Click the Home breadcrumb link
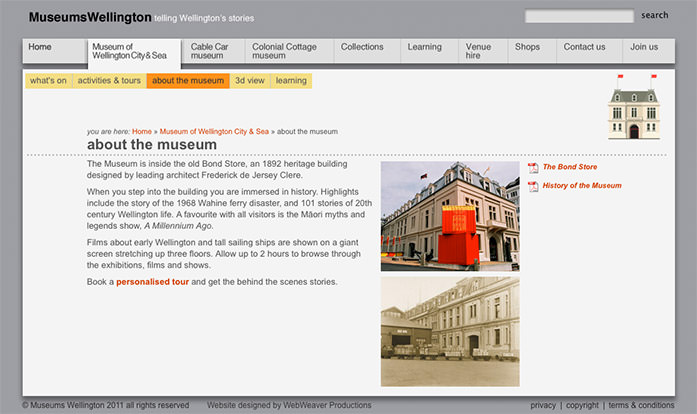 142,132
